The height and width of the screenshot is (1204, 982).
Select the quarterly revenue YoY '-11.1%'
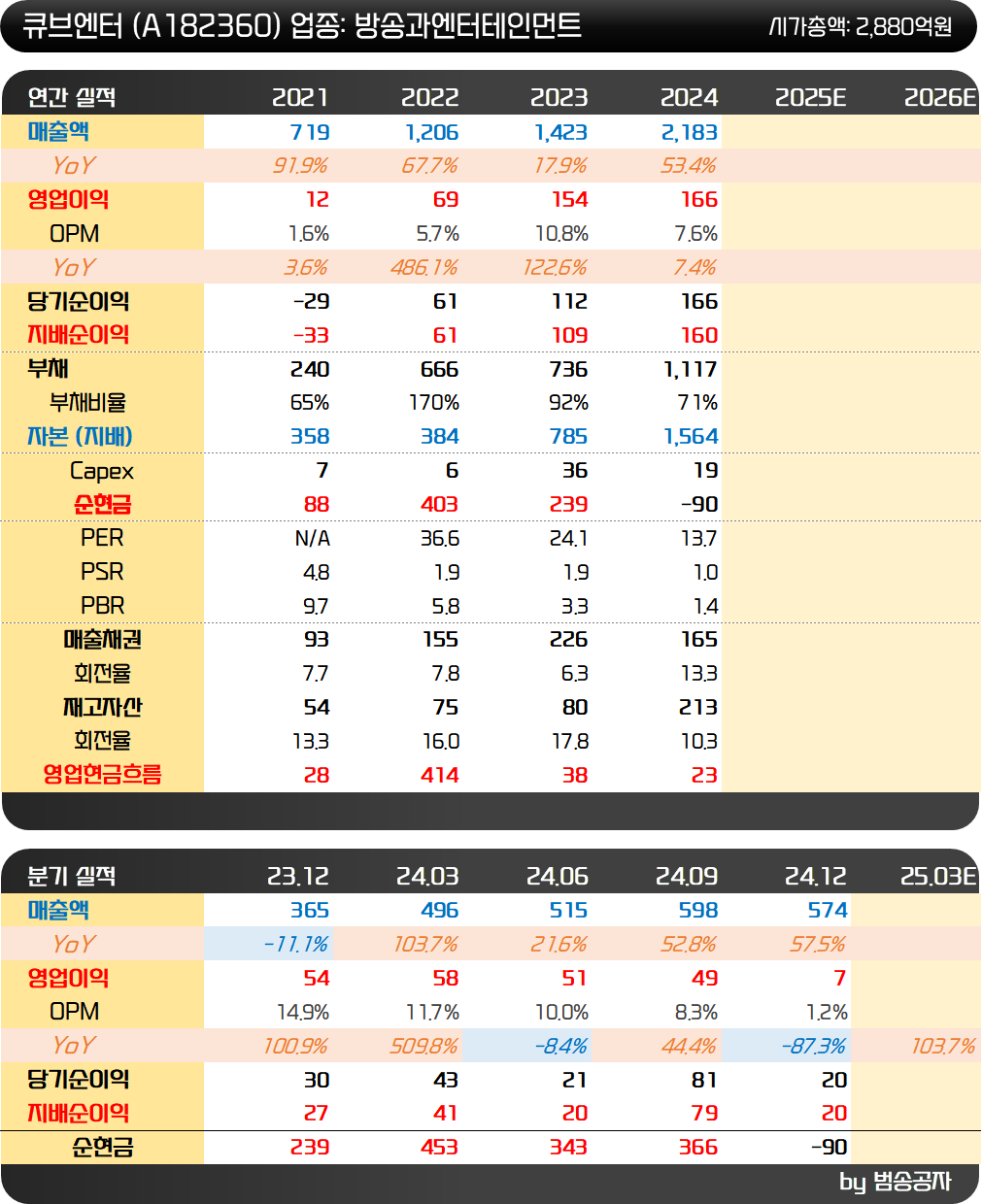[295, 944]
